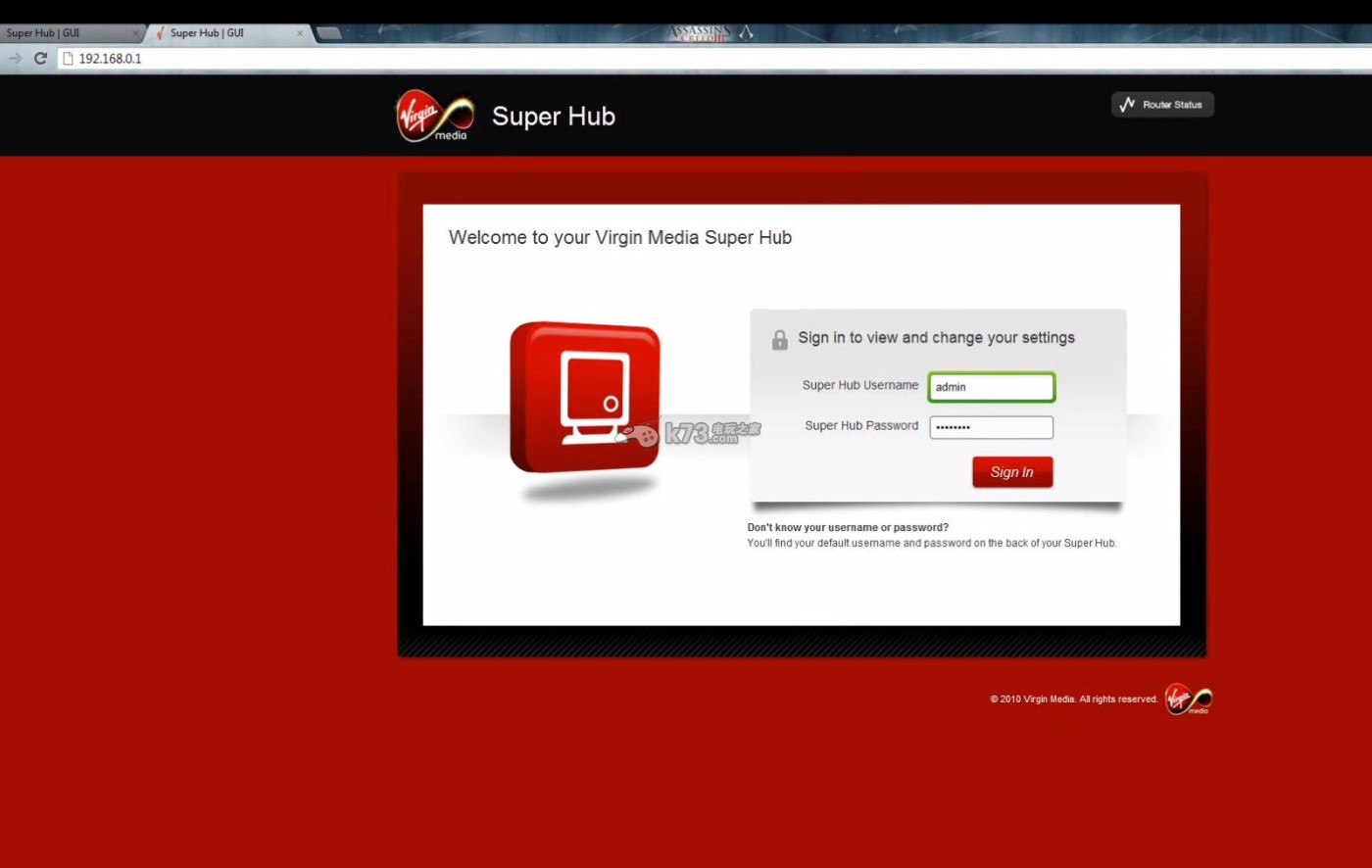
Task: Open a new browser tab
Action: coord(329,33)
